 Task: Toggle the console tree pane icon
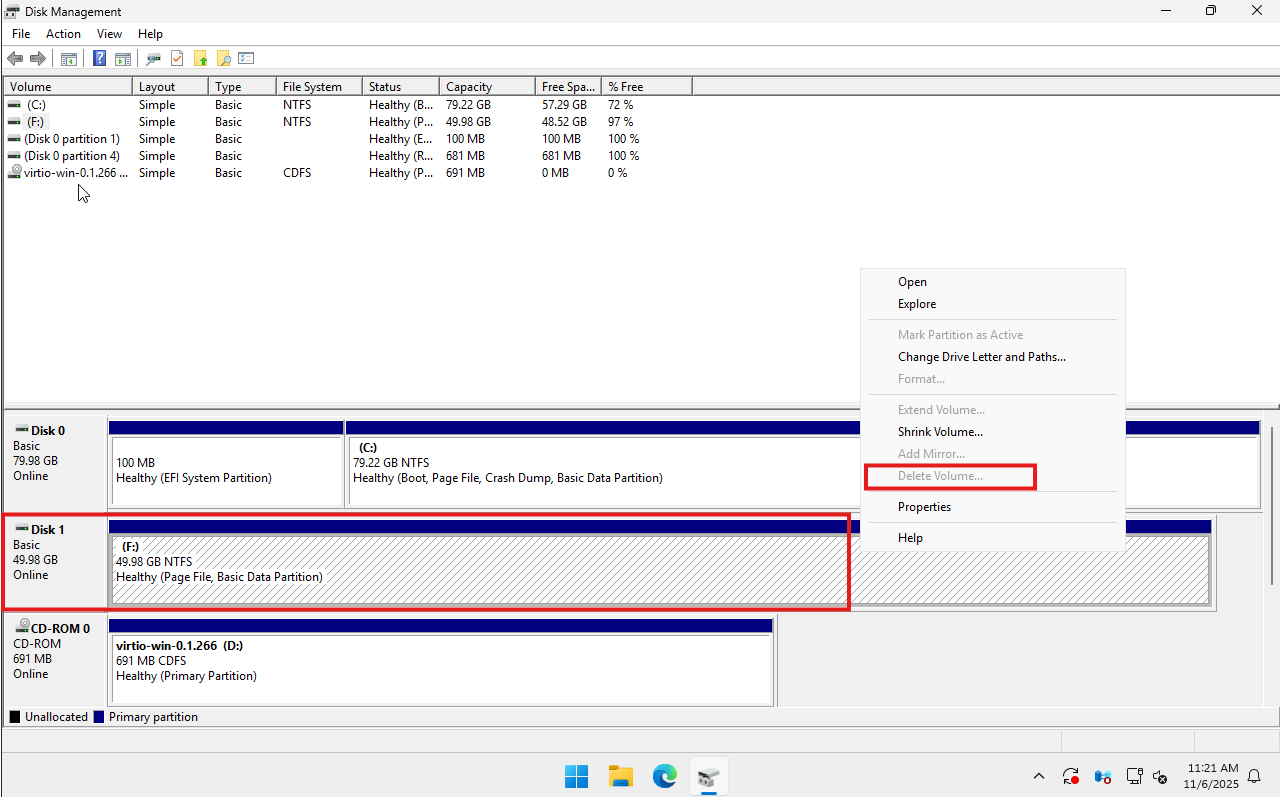(68, 58)
